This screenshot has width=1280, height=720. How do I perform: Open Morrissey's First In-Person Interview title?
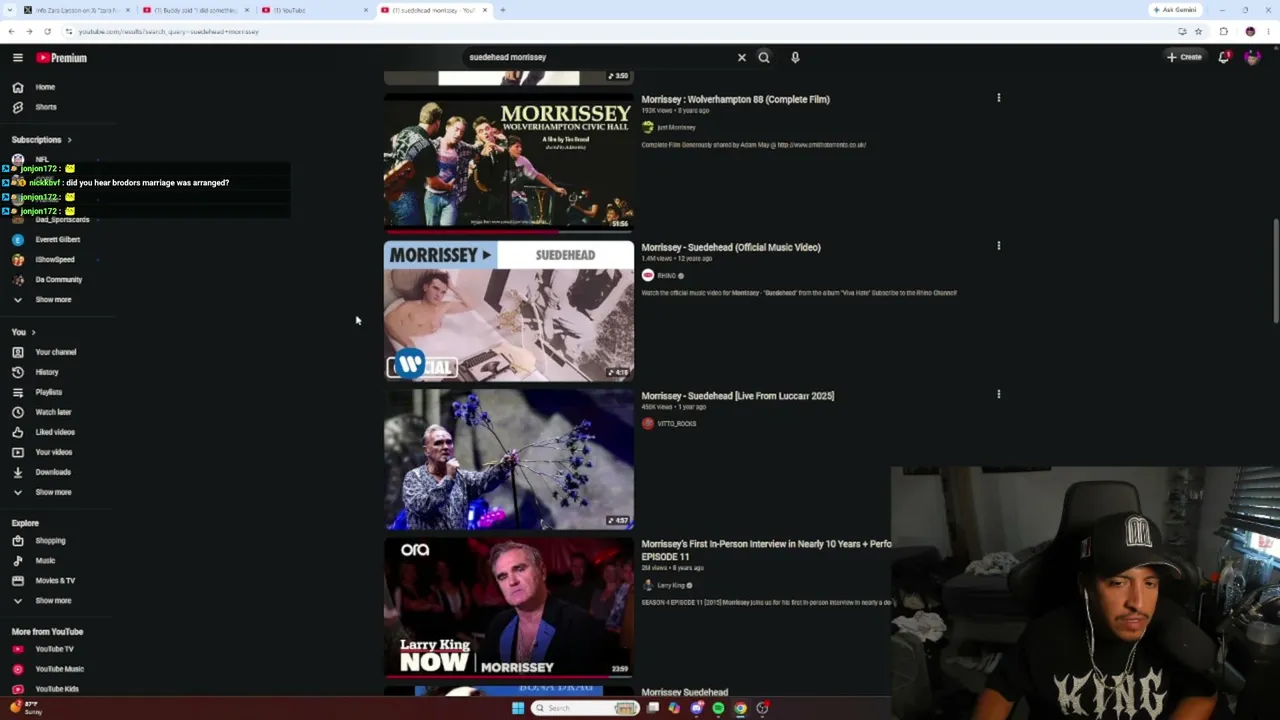(x=766, y=550)
